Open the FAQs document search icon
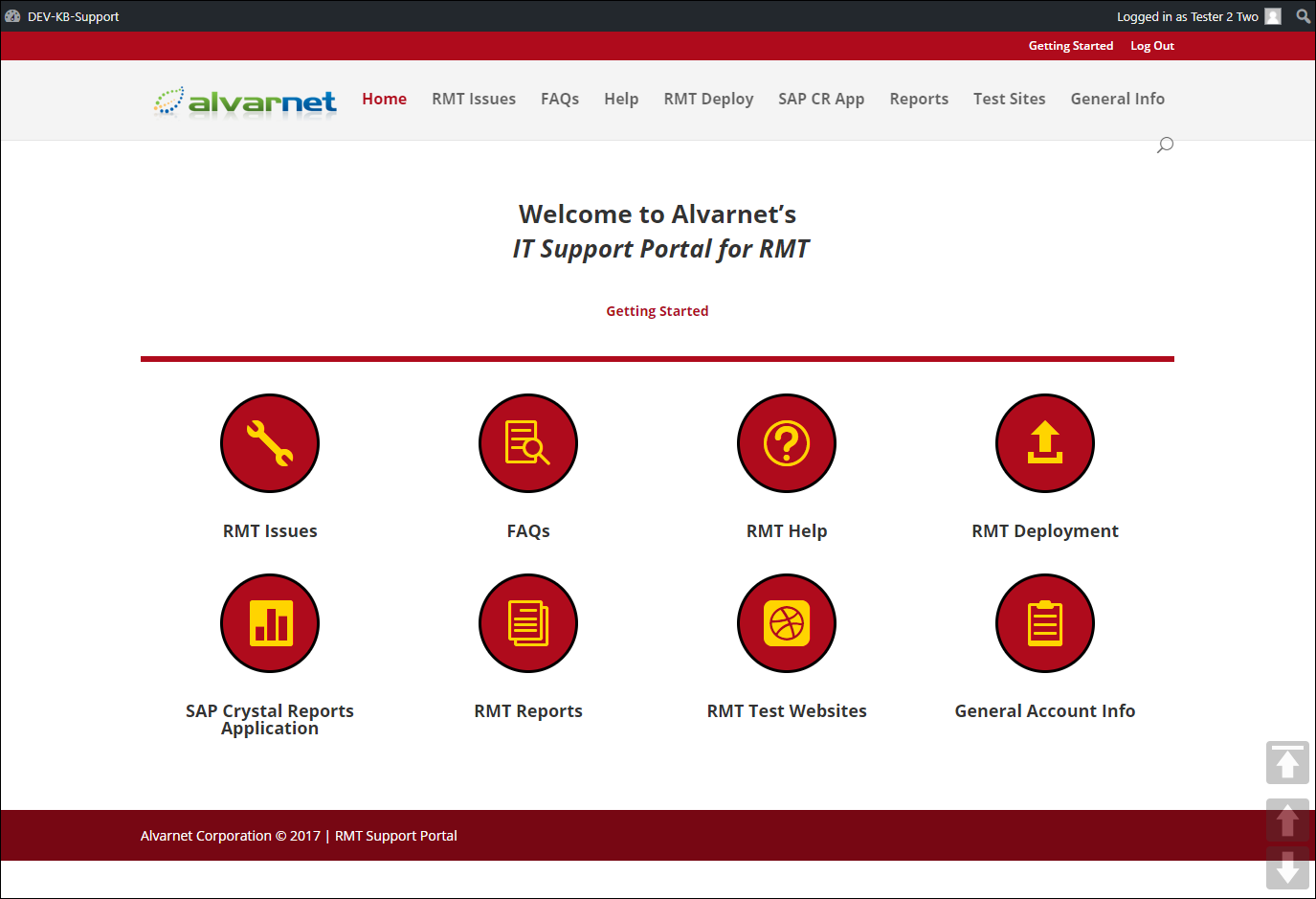 pos(528,443)
